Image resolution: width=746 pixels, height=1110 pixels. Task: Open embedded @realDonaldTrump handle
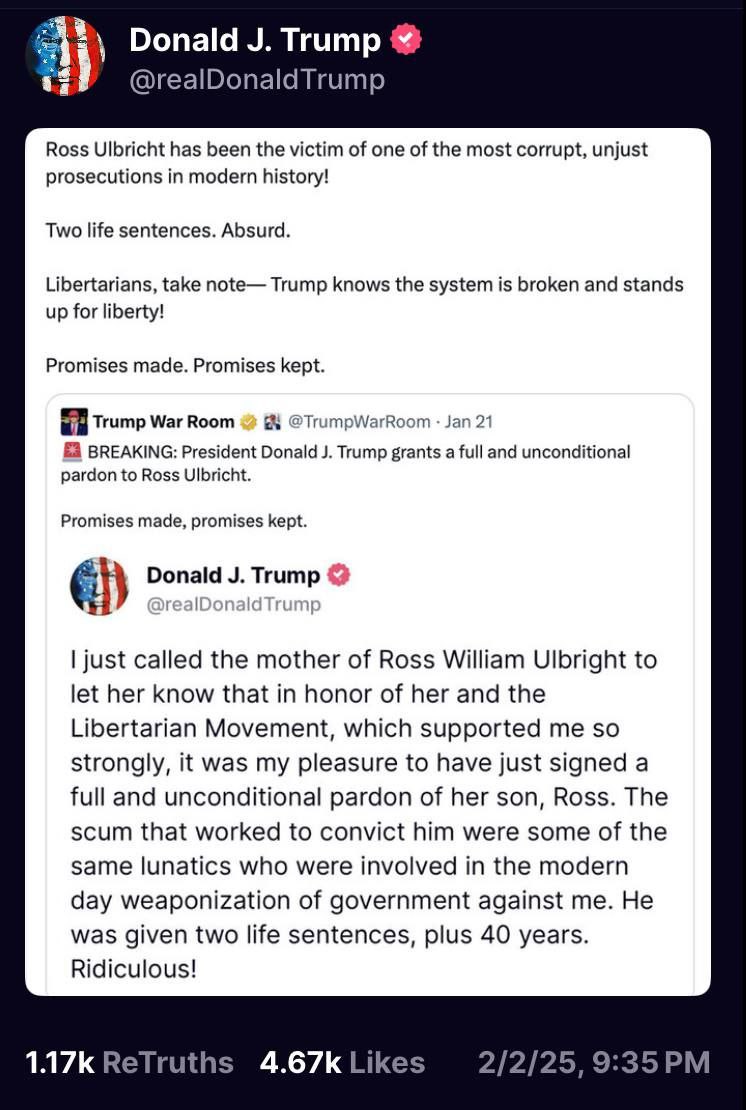click(234, 605)
